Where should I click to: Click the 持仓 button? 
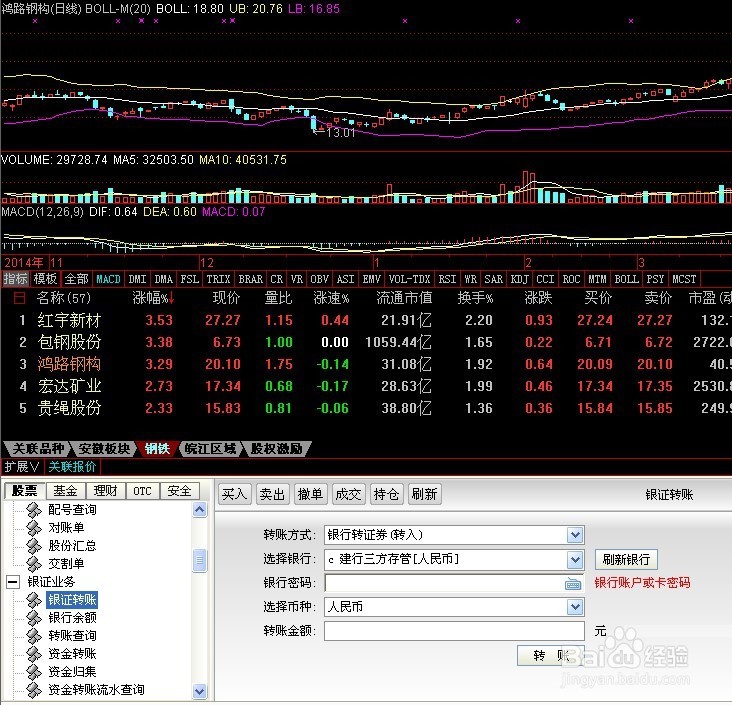pyautogui.click(x=387, y=494)
